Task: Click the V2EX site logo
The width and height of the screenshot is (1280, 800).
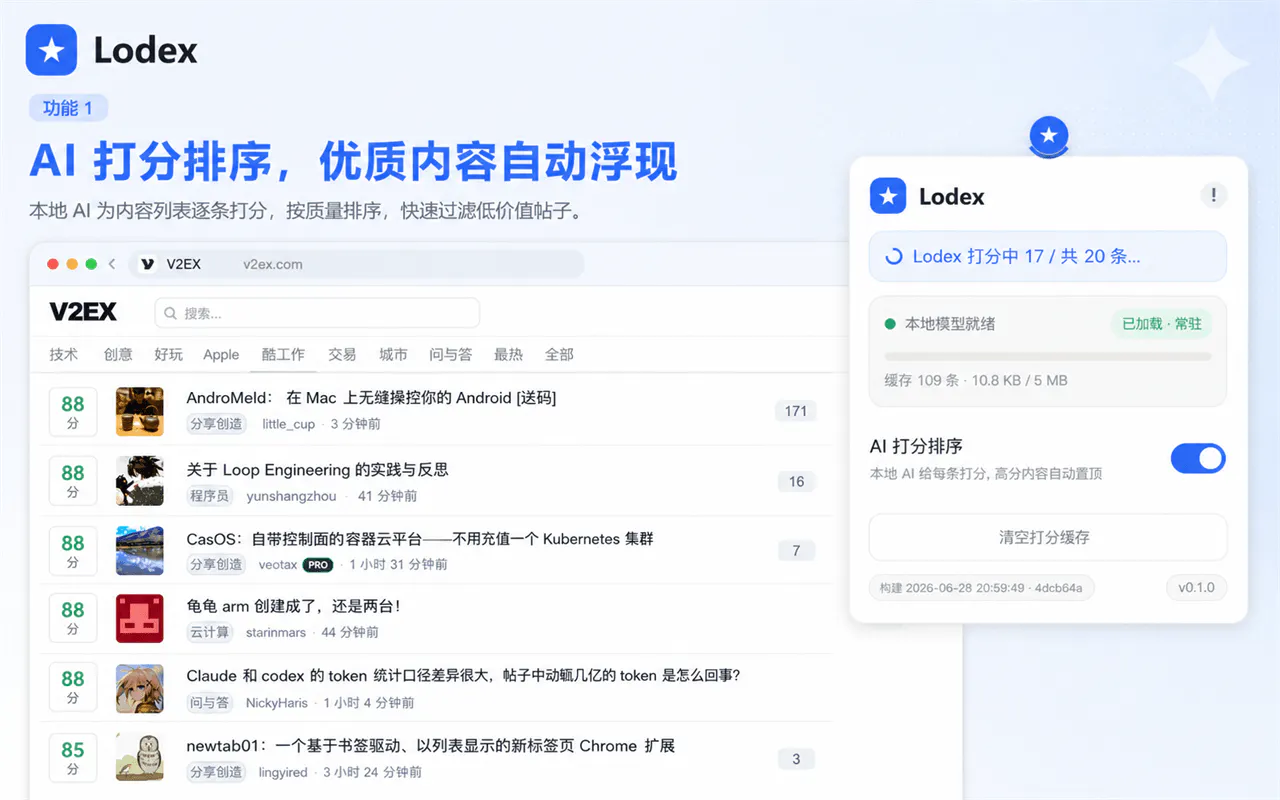Action: [x=83, y=312]
